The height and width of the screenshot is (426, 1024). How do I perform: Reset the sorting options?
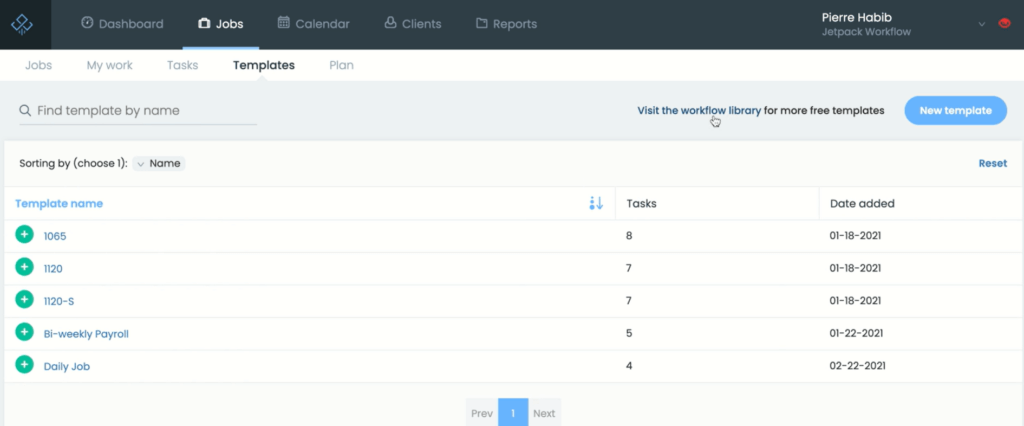coord(992,163)
